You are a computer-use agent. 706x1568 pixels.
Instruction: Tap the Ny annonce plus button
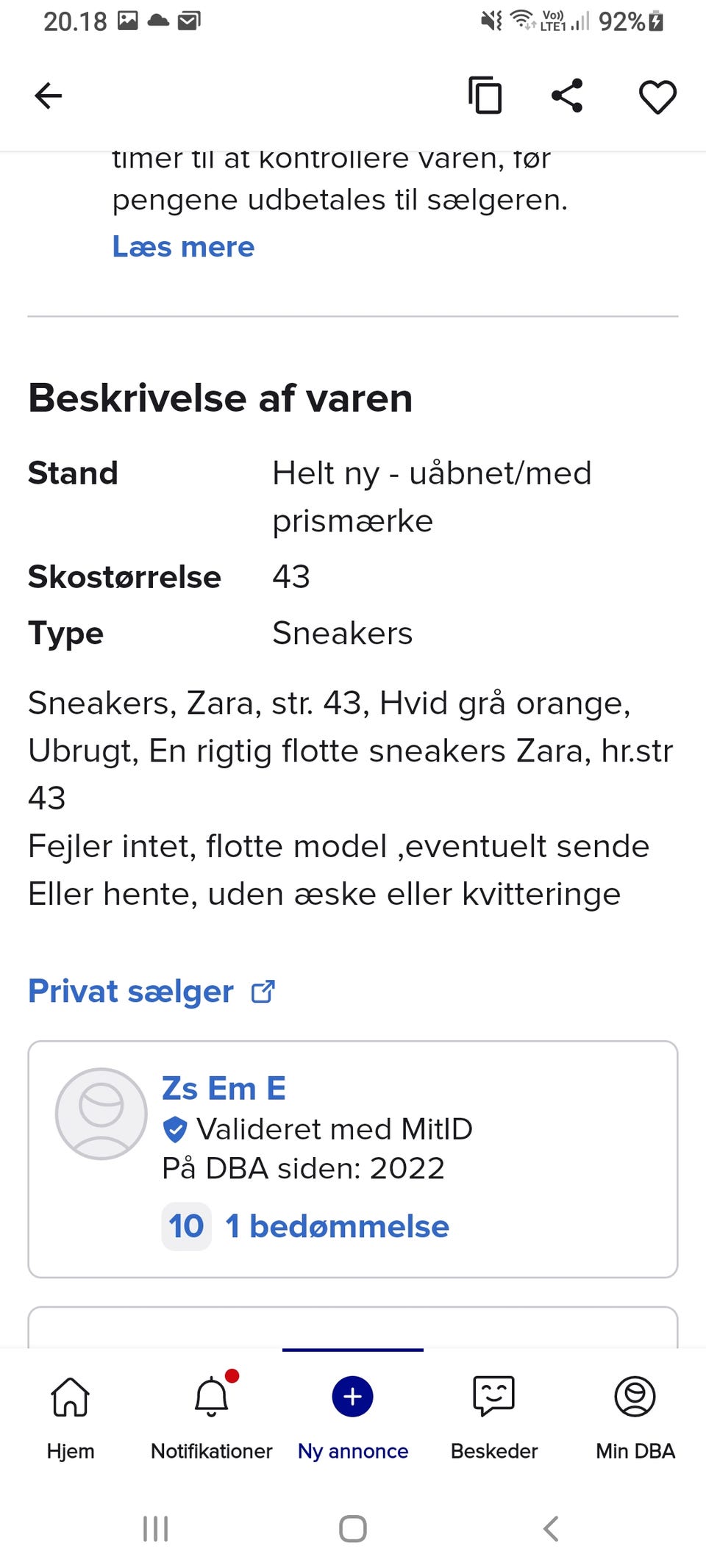353,1397
